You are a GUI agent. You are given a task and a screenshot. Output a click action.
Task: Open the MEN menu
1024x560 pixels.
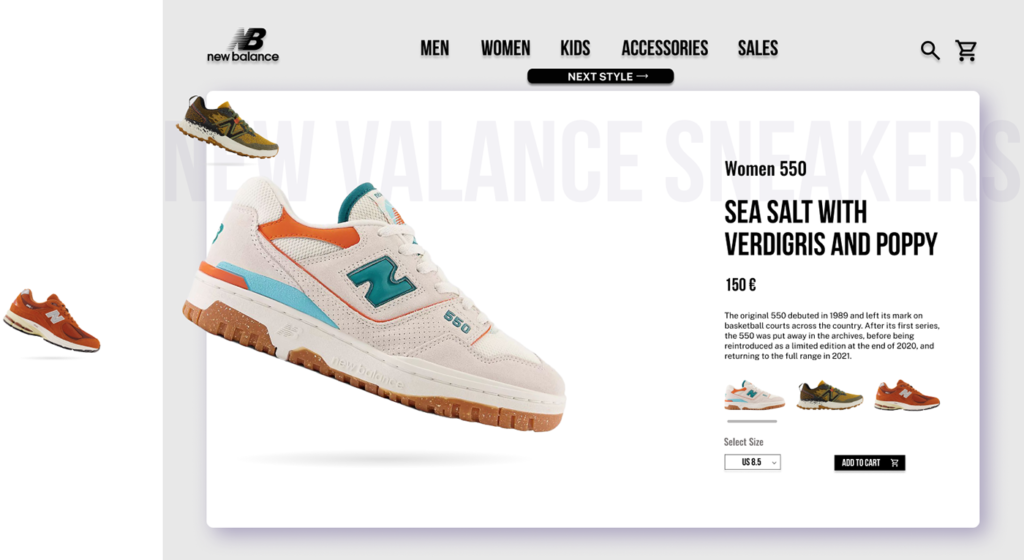434,48
